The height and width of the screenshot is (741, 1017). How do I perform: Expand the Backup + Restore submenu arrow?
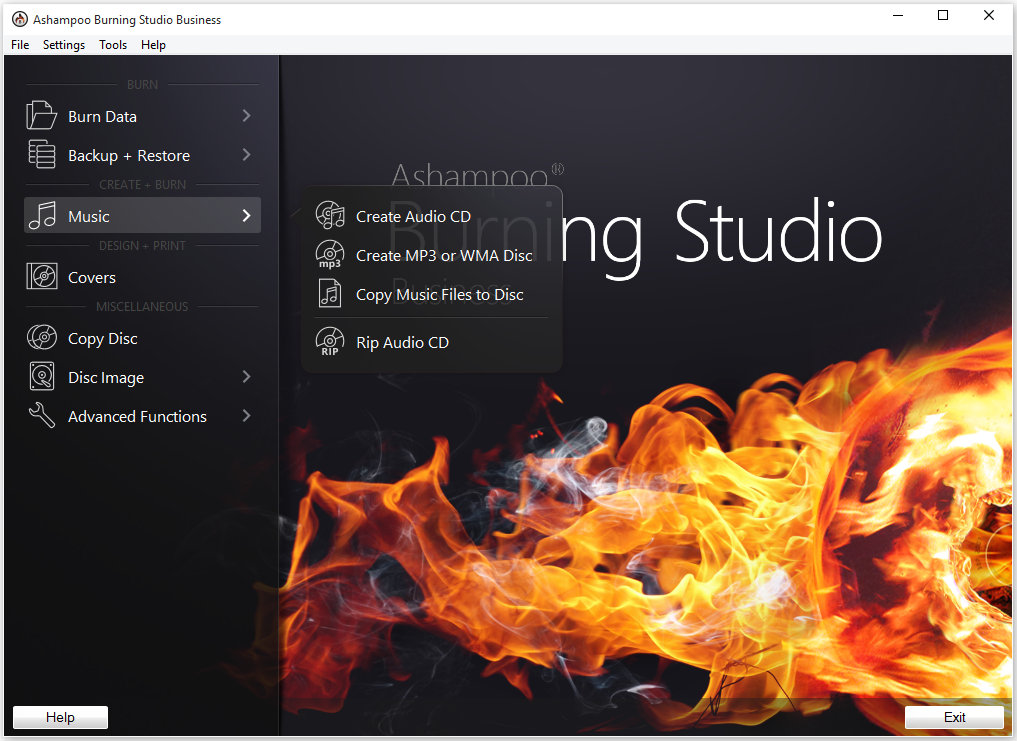point(246,154)
